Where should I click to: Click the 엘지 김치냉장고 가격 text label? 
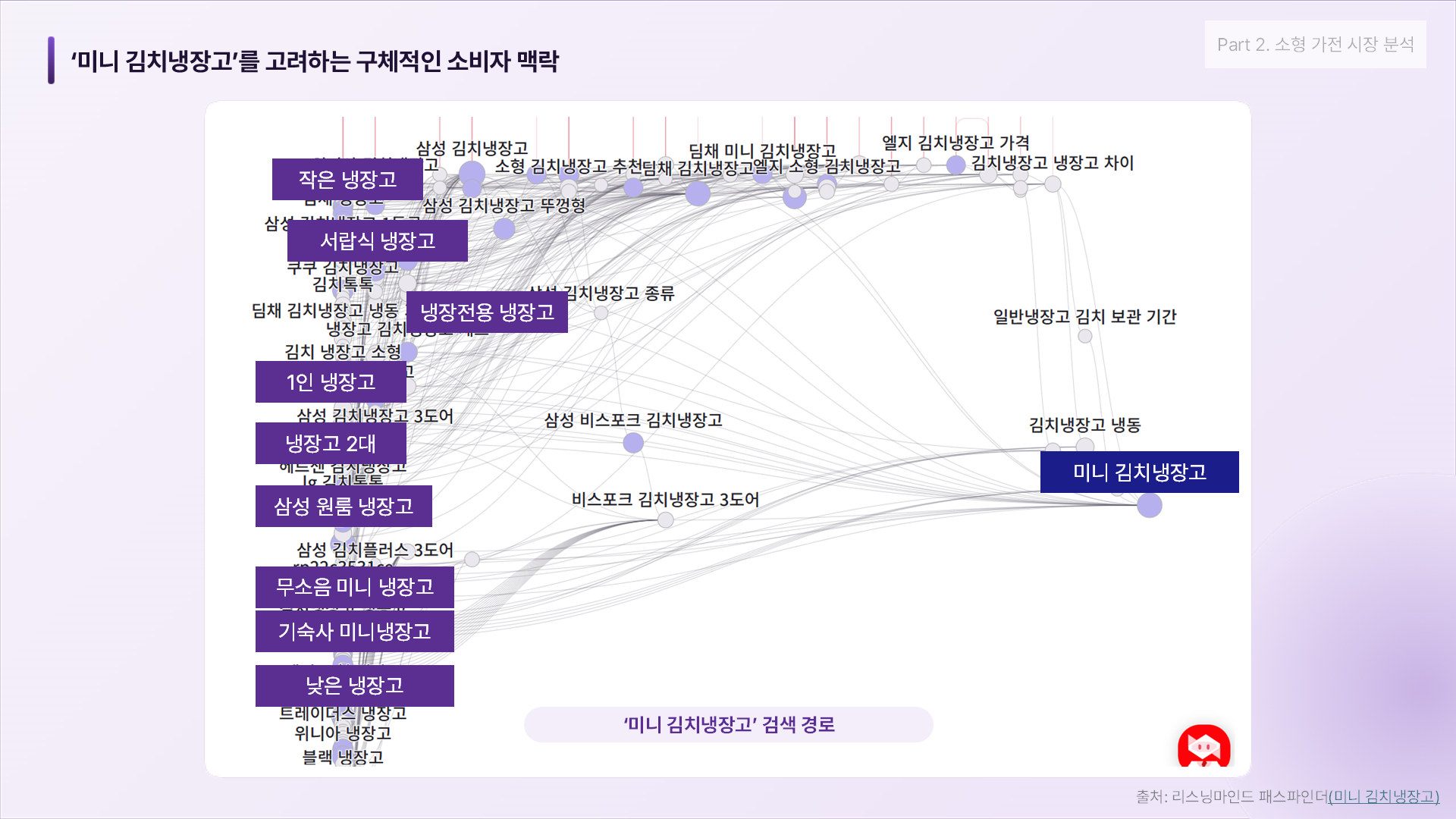pos(956,143)
